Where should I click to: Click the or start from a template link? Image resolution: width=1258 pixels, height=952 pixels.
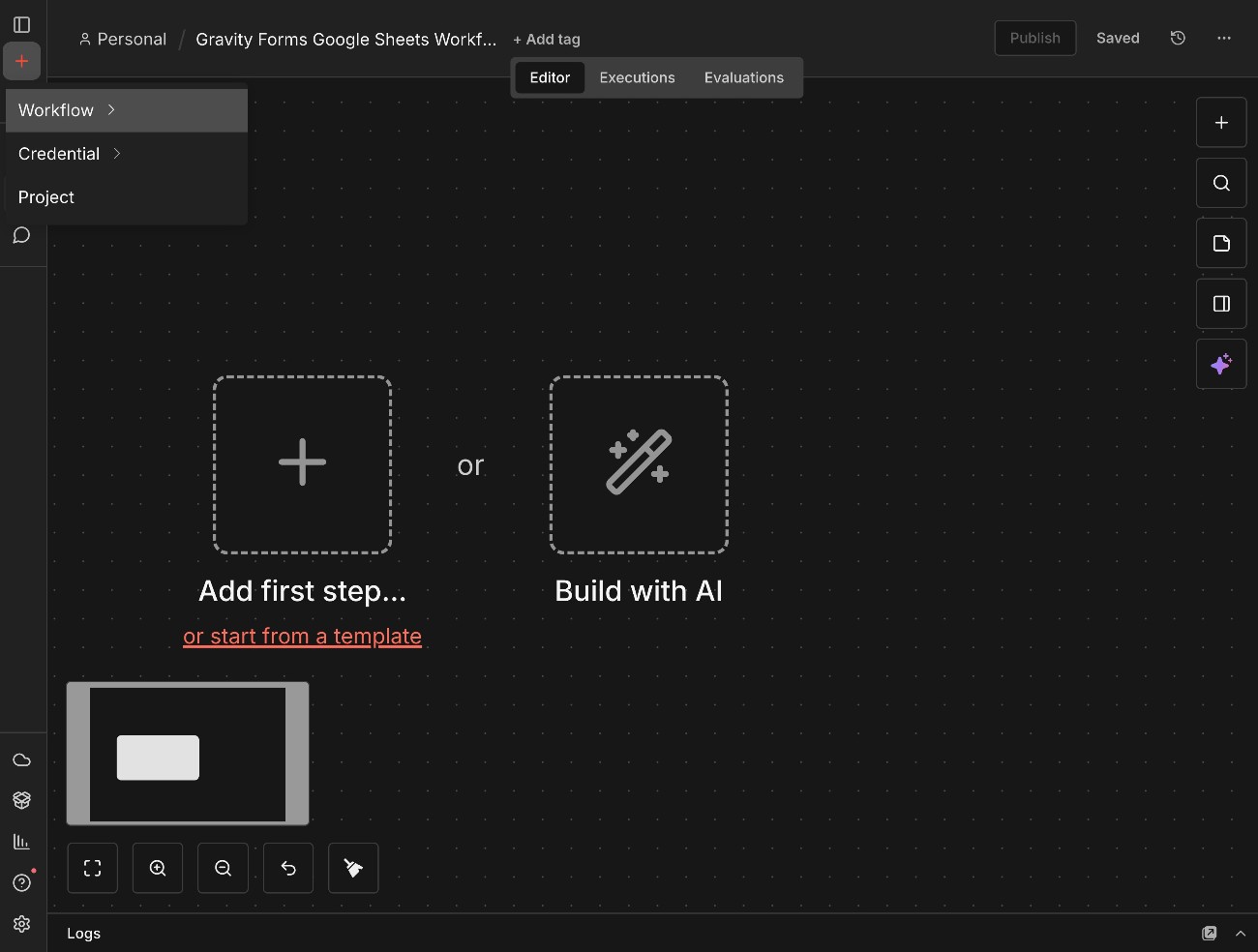click(x=301, y=637)
